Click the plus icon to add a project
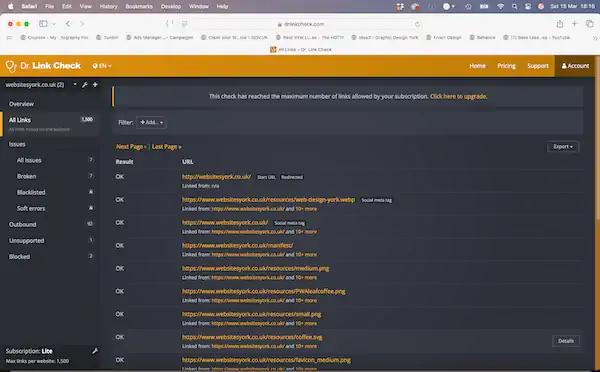 (95, 85)
